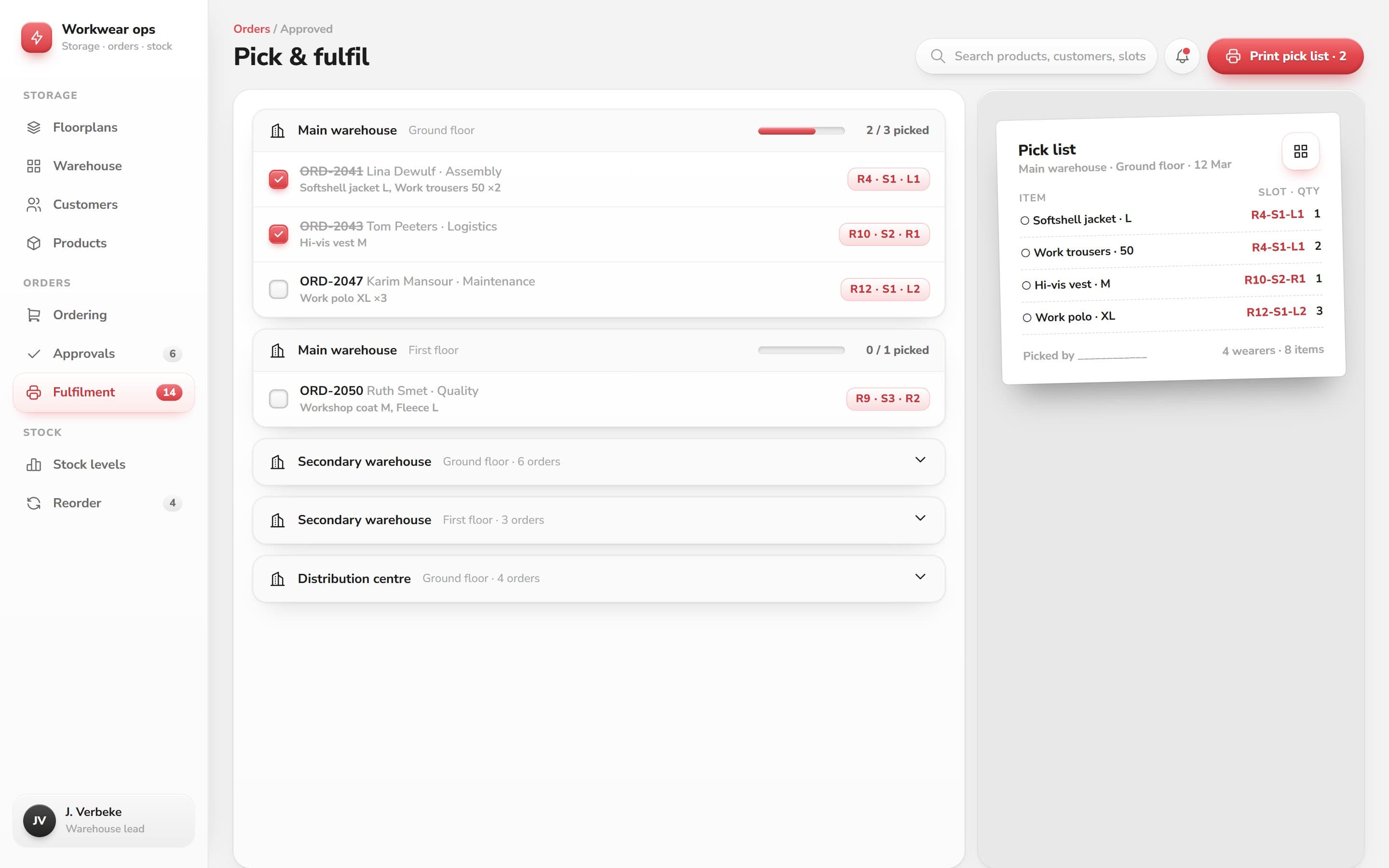The width and height of the screenshot is (1389, 868).
Task: Click the Main warehouse ground floor progress bar
Action: 801,131
